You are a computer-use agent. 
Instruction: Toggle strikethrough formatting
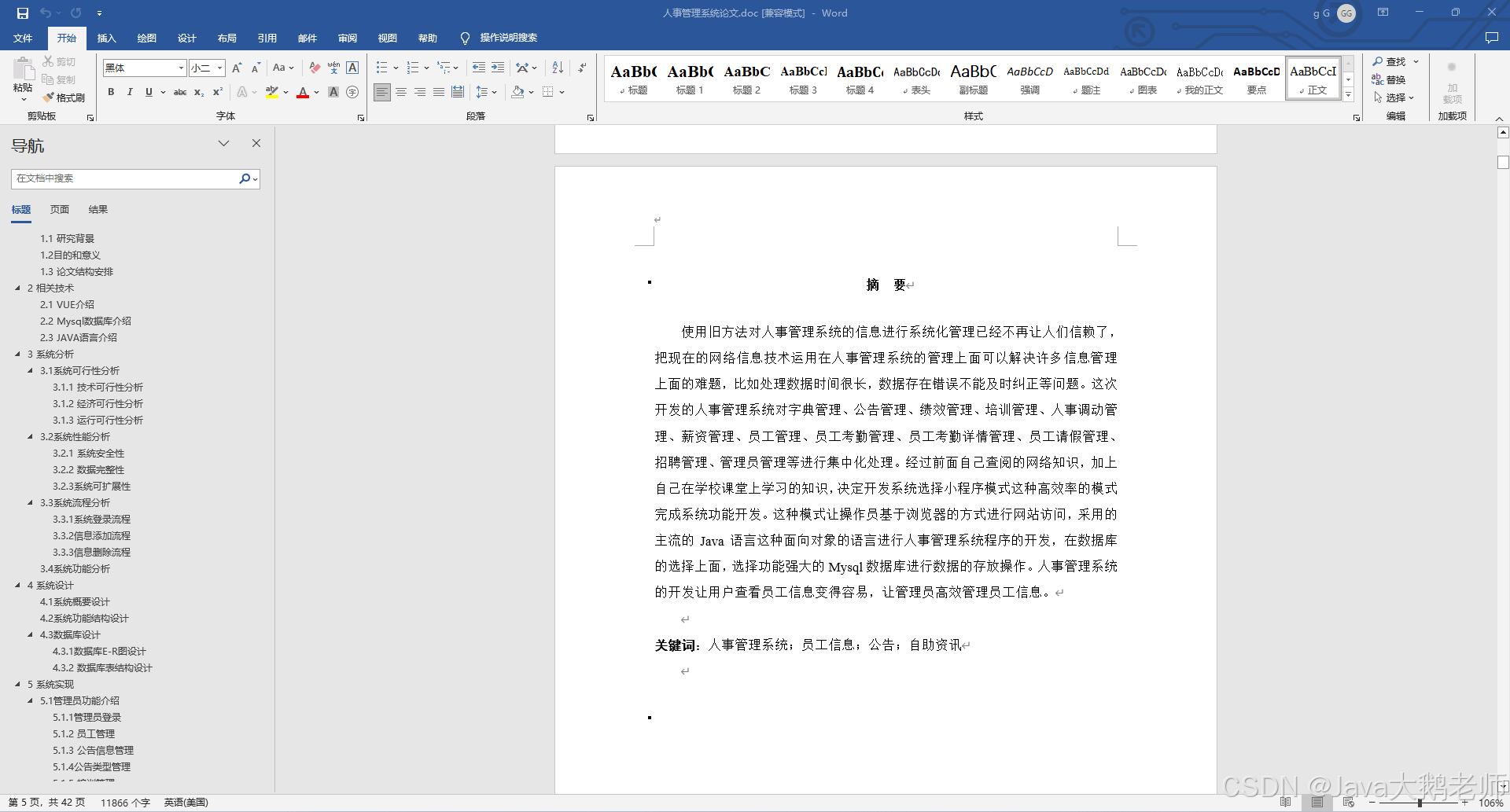179,93
